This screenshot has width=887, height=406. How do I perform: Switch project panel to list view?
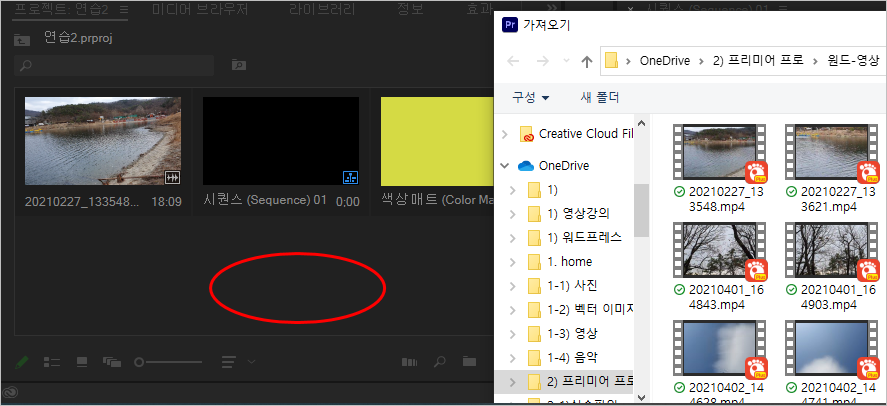[x=52, y=362]
